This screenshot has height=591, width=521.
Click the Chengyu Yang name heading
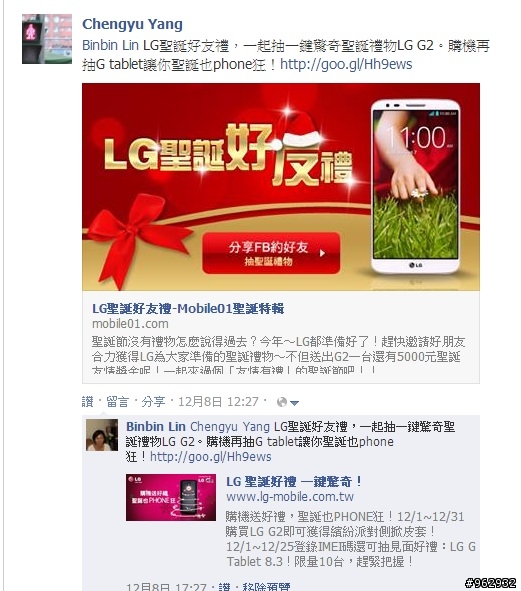(132, 24)
